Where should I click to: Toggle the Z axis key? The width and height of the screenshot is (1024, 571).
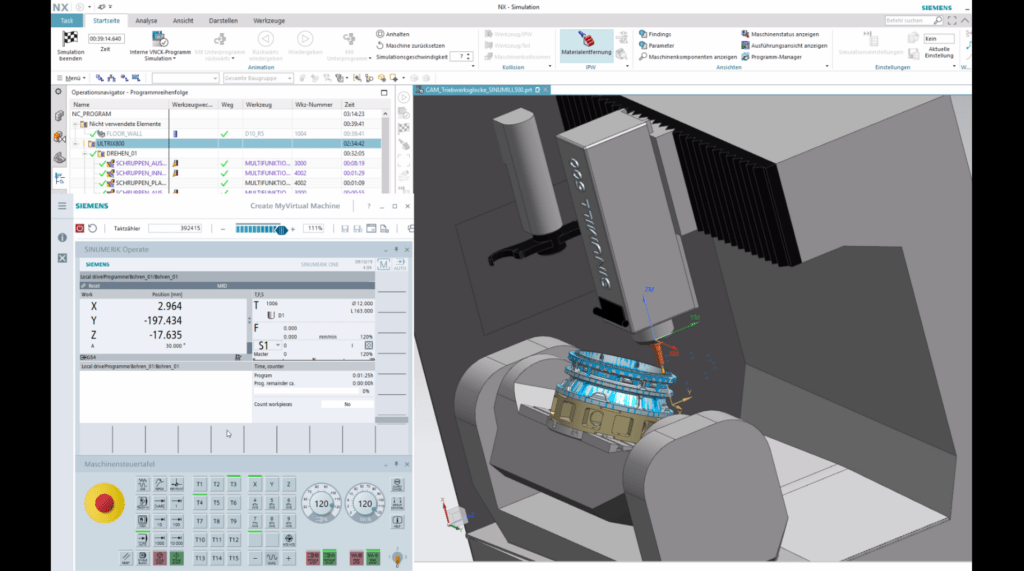pyautogui.click(x=289, y=484)
